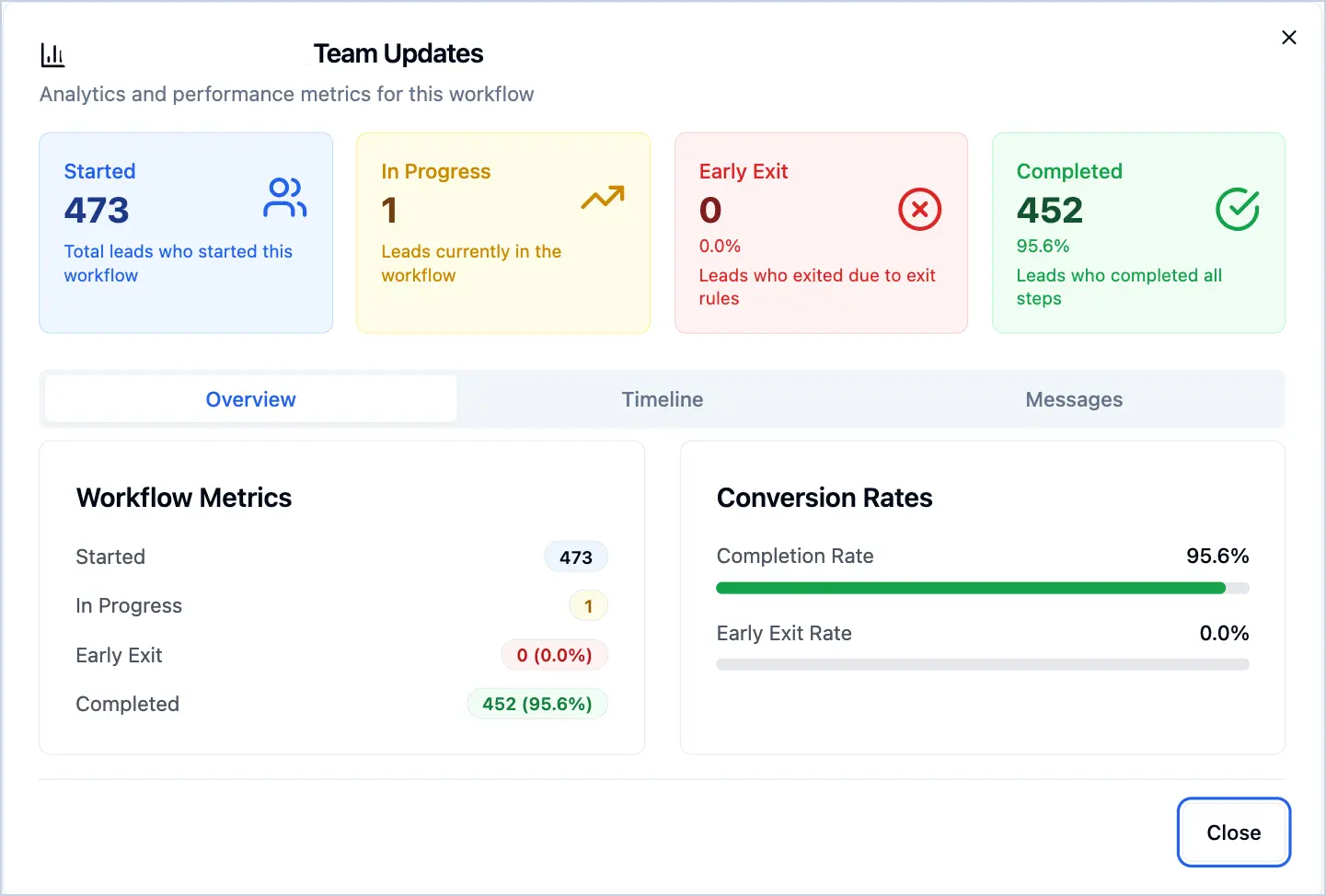
Task: Click the Workflow Metrics heading
Action: 184,498
